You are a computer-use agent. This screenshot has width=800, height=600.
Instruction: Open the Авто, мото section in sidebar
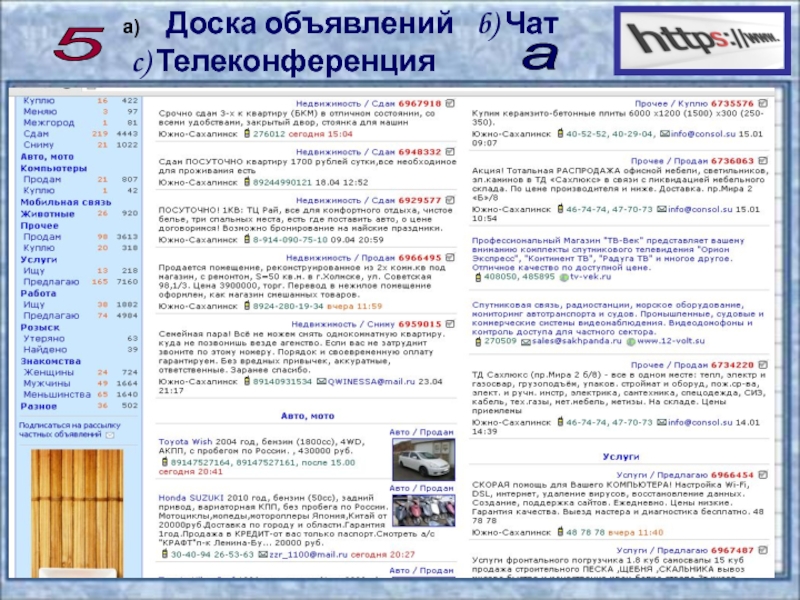(x=47, y=157)
